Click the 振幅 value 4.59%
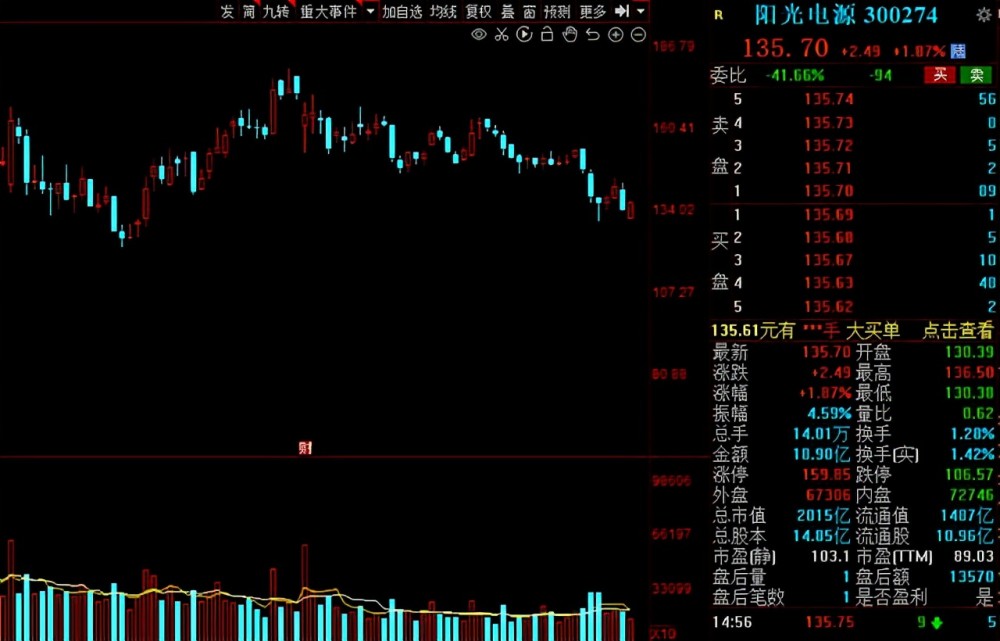Screen dimensions: 1000x641 coord(829,413)
